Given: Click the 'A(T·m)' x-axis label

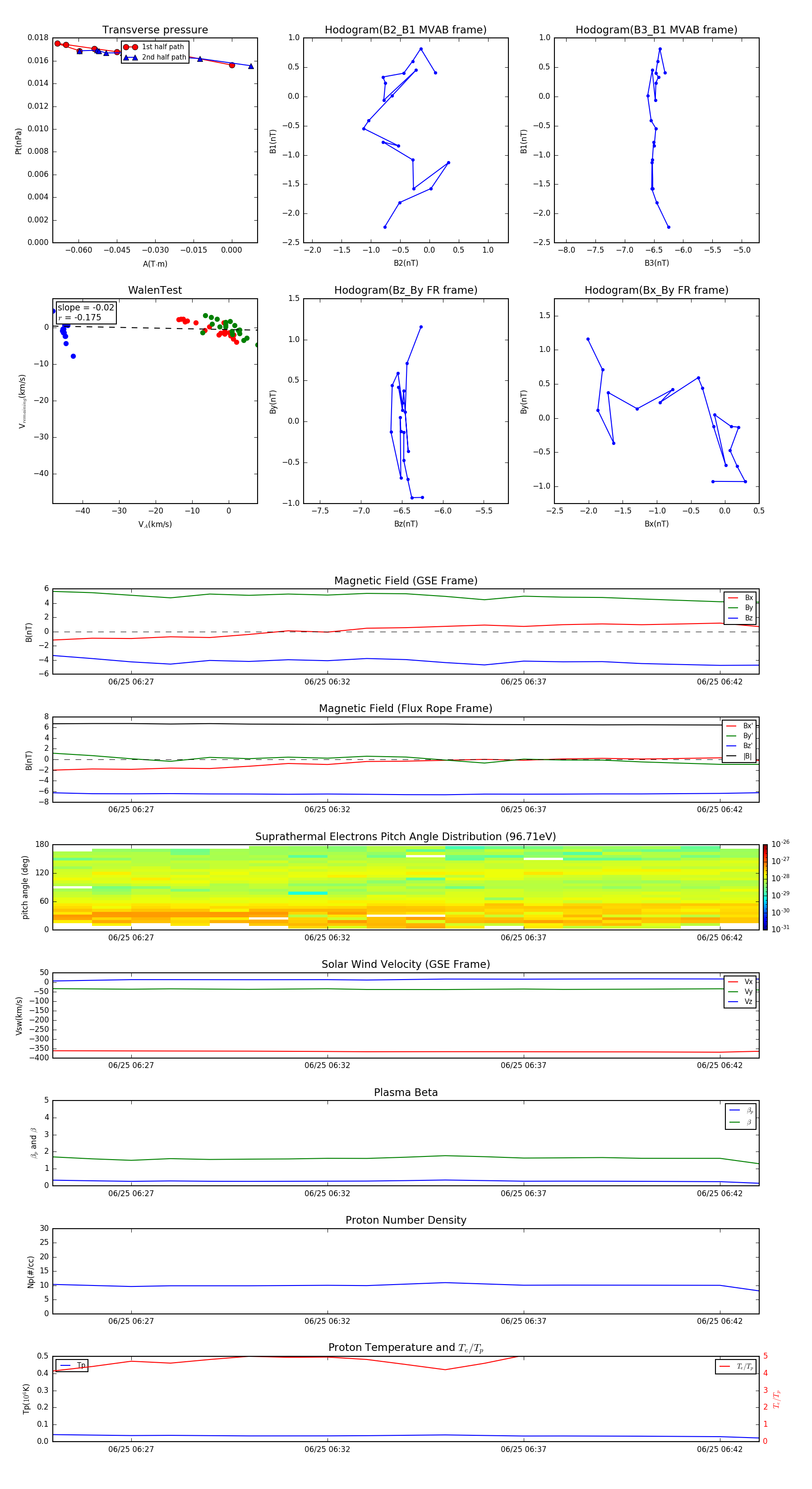Looking at the screenshot, I should click(x=155, y=264).
